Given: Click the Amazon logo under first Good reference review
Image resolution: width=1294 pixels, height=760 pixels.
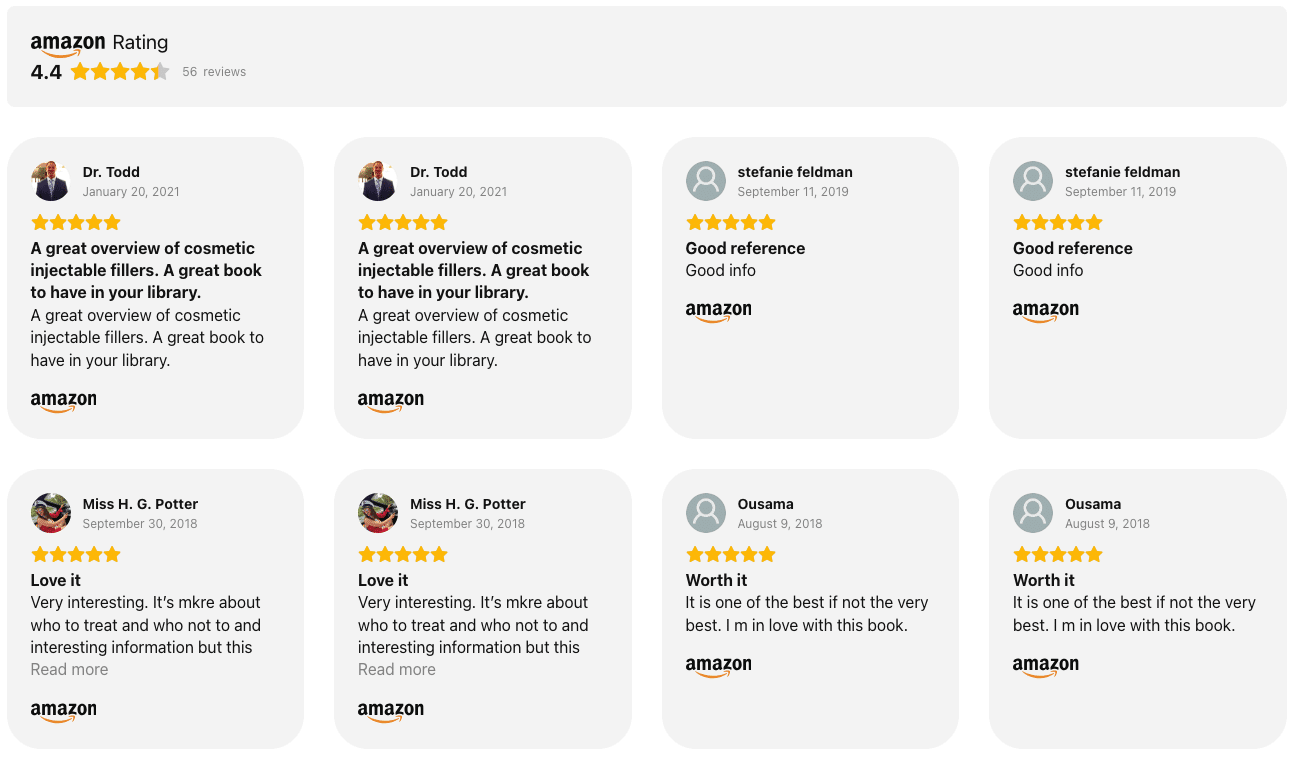Looking at the screenshot, I should tap(718, 312).
